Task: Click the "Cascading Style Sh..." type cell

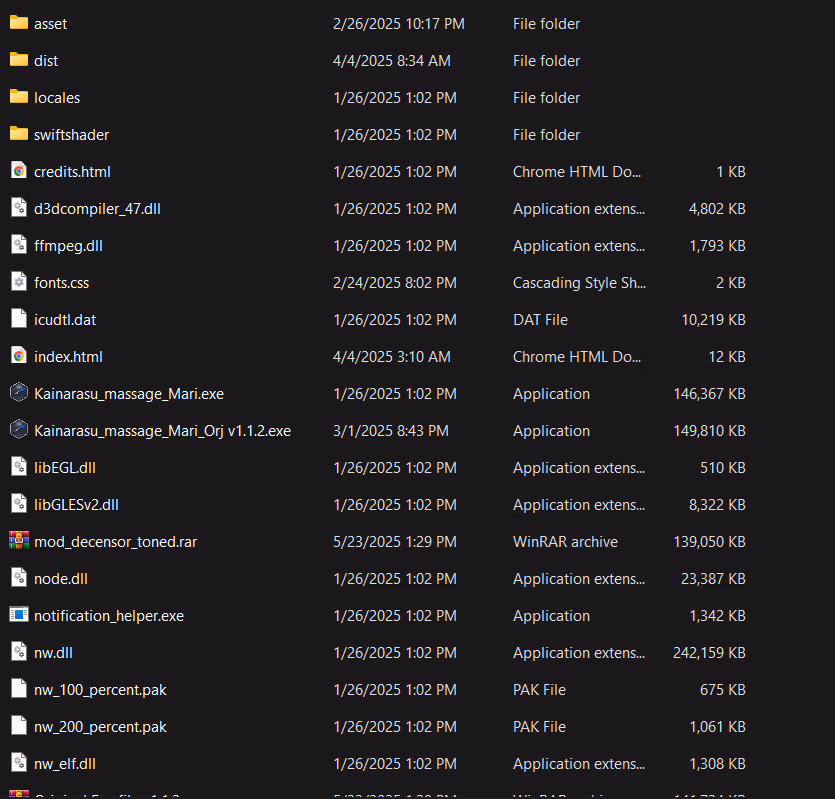Action: click(x=579, y=283)
